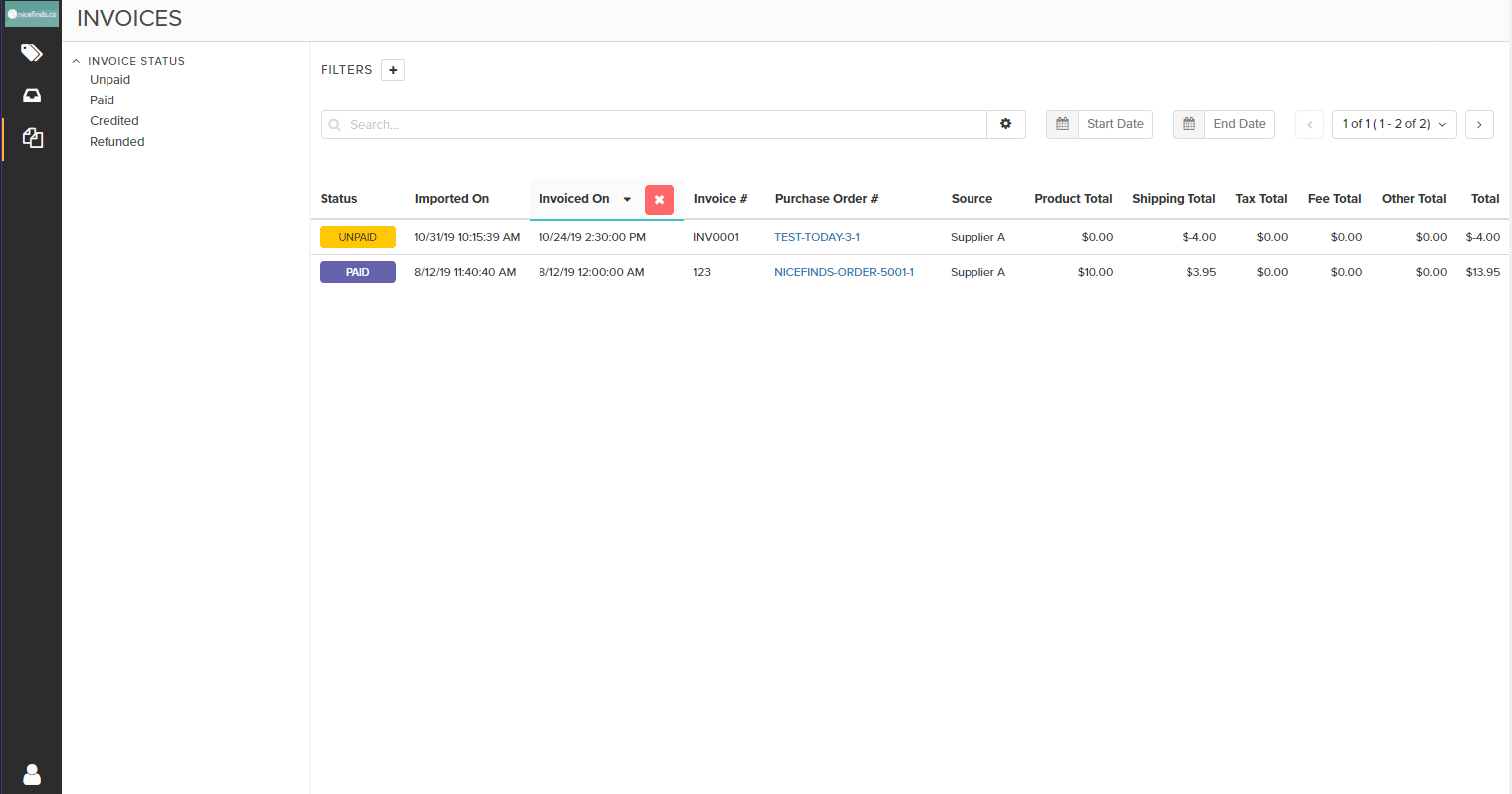Collapse the Invoice Status section
This screenshot has height=794, width=1512.
(76, 61)
